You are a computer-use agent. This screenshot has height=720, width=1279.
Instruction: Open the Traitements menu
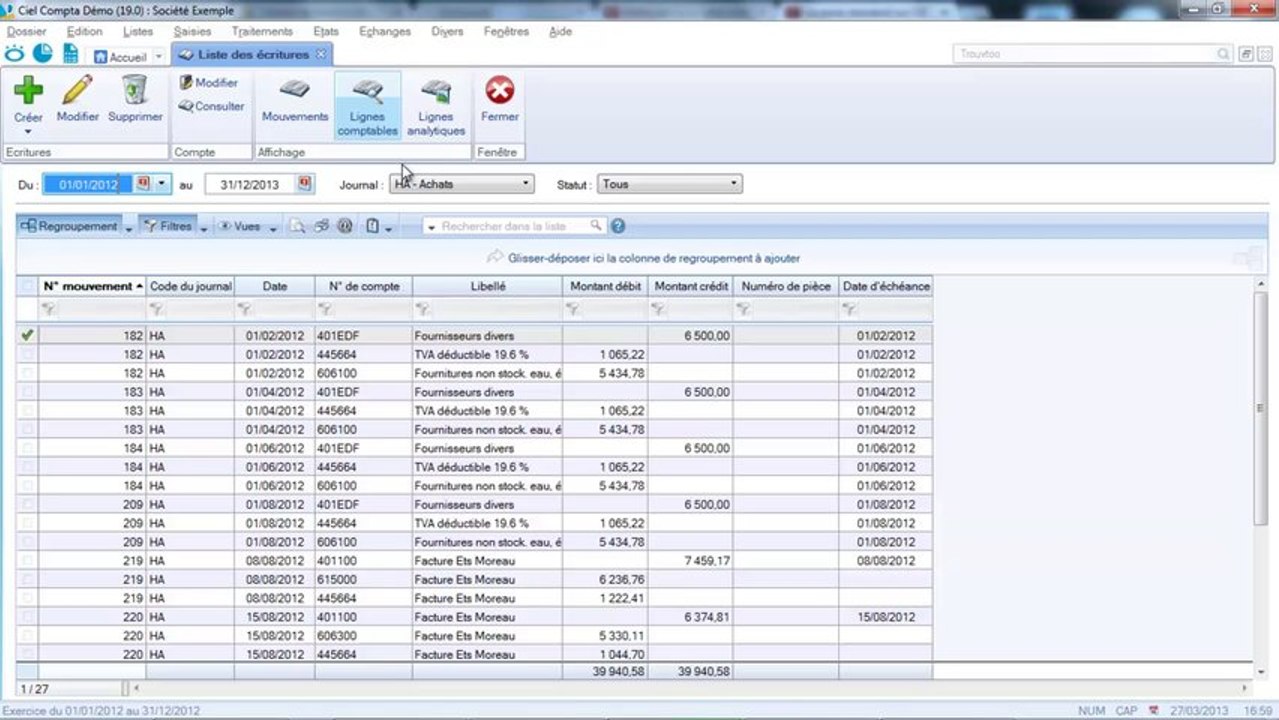pyautogui.click(x=262, y=31)
